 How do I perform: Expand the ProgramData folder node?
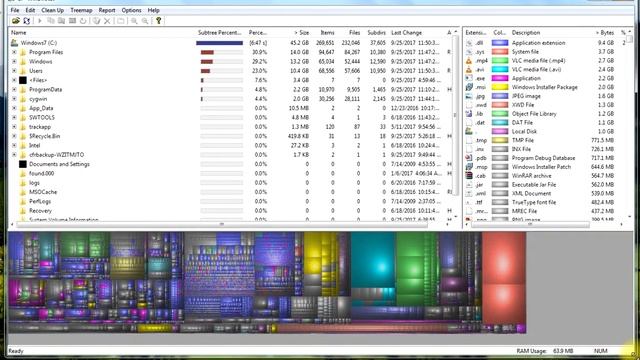tap(14, 89)
